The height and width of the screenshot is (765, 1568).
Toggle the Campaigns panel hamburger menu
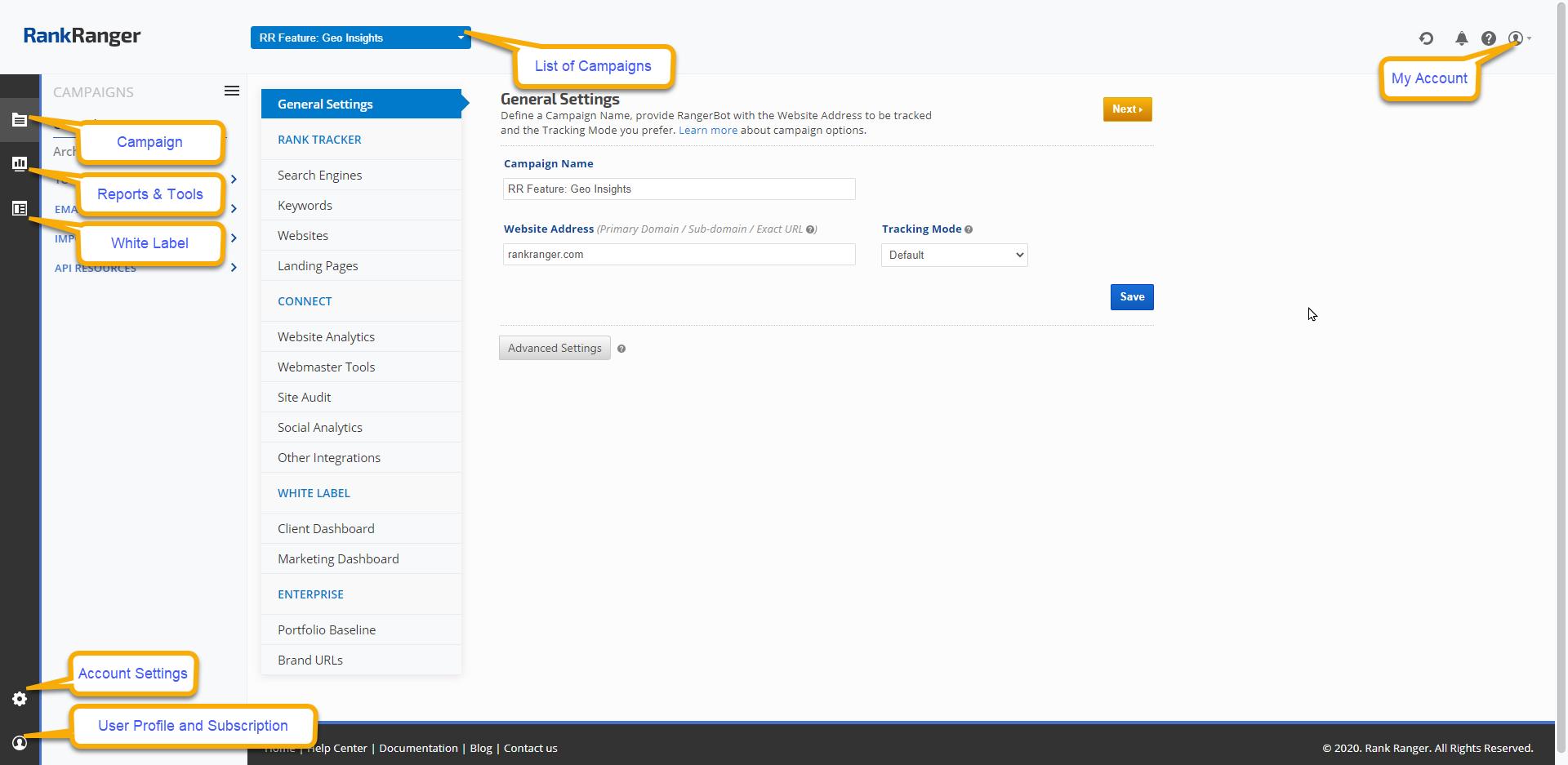pyautogui.click(x=232, y=91)
